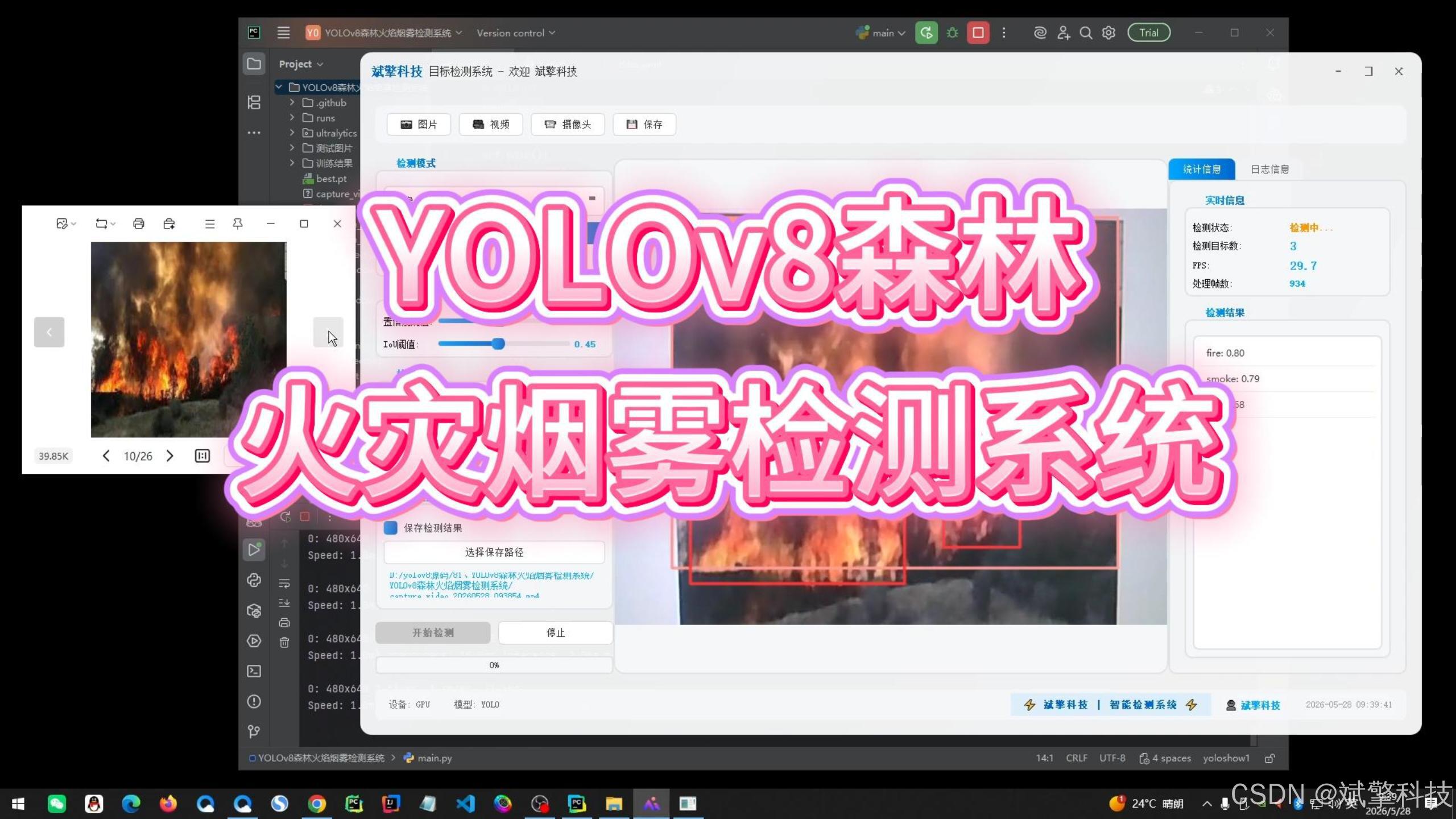Open Version control dropdown
The height and width of the screenshot is (819, 1456).
tap(516, 33)
